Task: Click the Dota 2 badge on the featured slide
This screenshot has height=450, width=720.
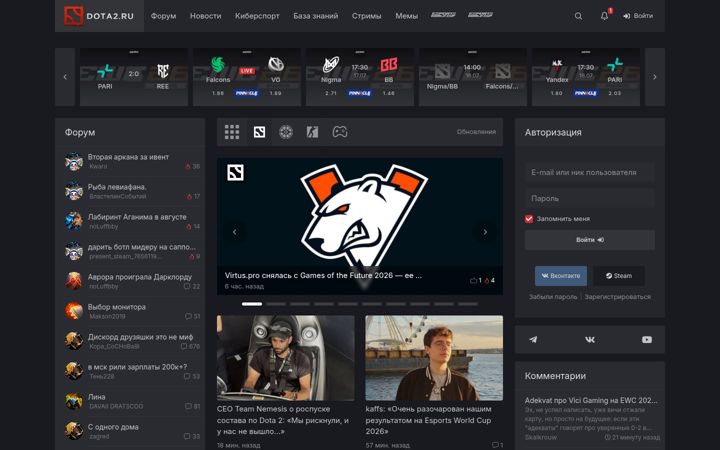Action: [x=235, y=173]
